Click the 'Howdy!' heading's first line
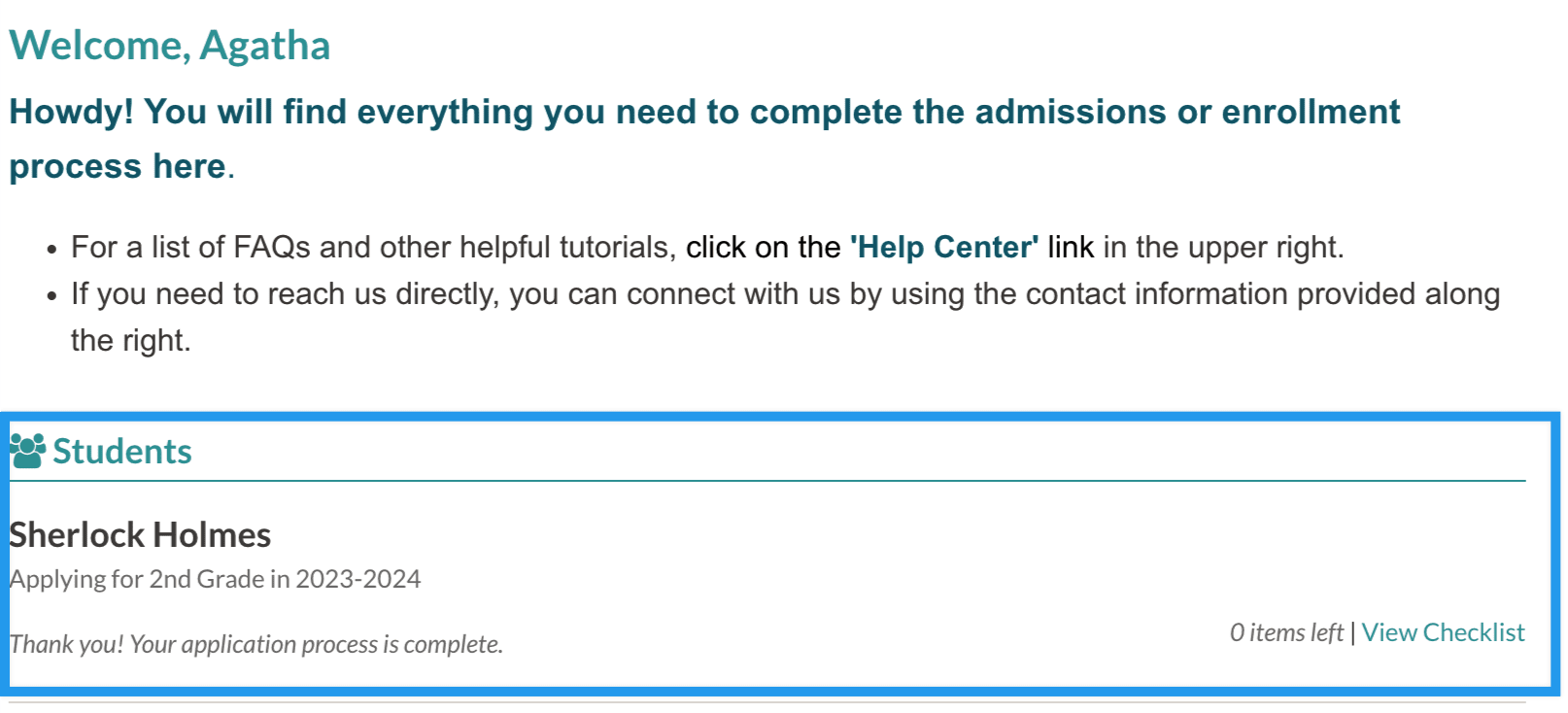Screen dimensions: 1568x713 [703, 112]
